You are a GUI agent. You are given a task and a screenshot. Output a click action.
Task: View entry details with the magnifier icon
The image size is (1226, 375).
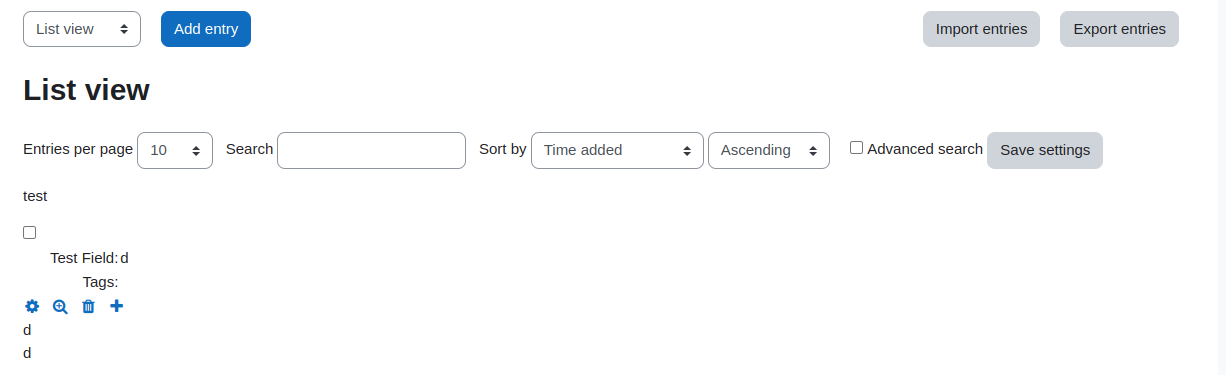(x=60, y=306)
